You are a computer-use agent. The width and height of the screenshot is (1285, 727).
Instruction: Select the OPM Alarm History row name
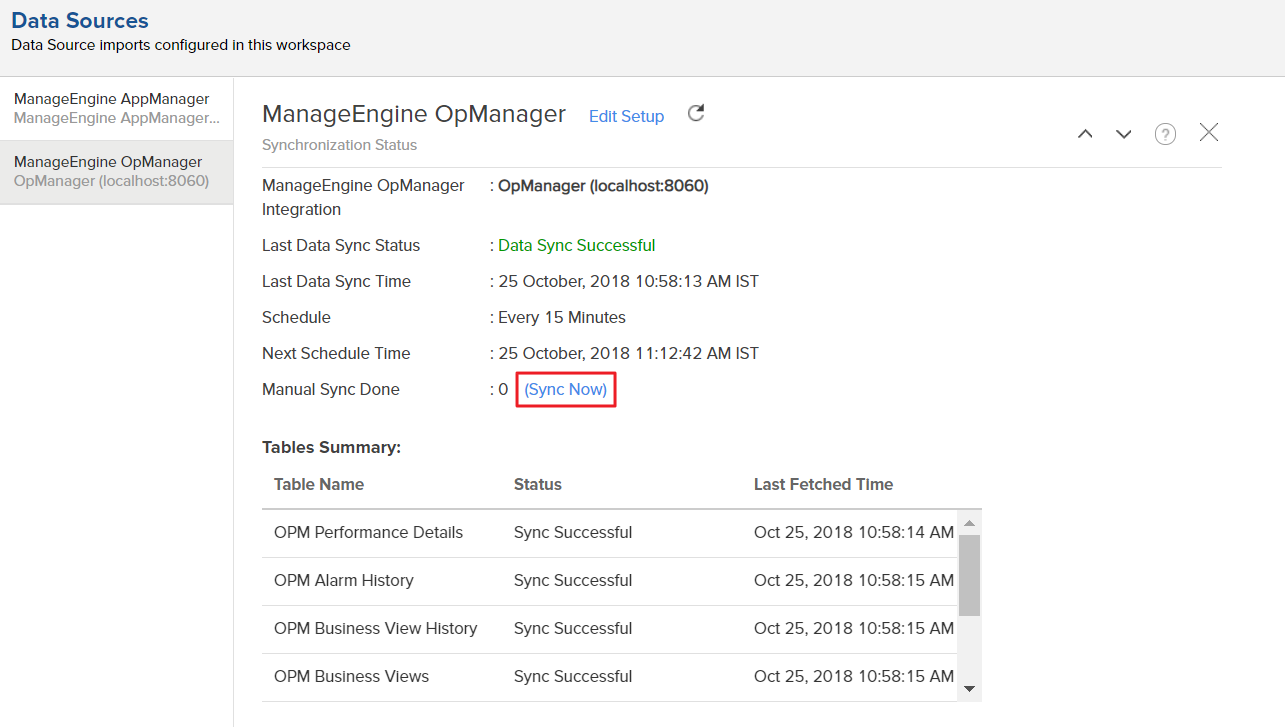tap(344, 580)
